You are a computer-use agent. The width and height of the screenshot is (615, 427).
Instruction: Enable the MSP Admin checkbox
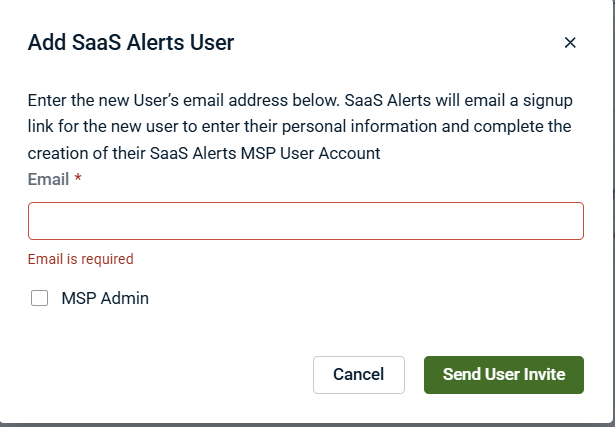click(x=40, y=298)
